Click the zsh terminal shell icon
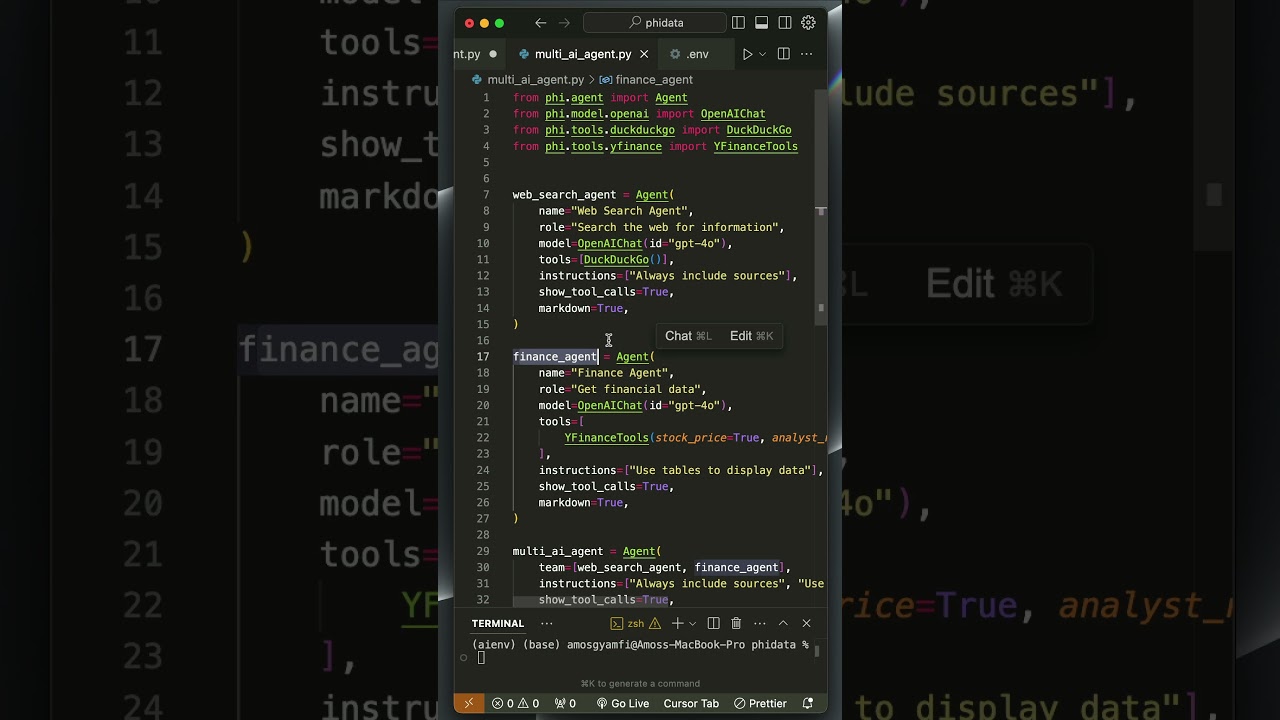 pos(617,623)
